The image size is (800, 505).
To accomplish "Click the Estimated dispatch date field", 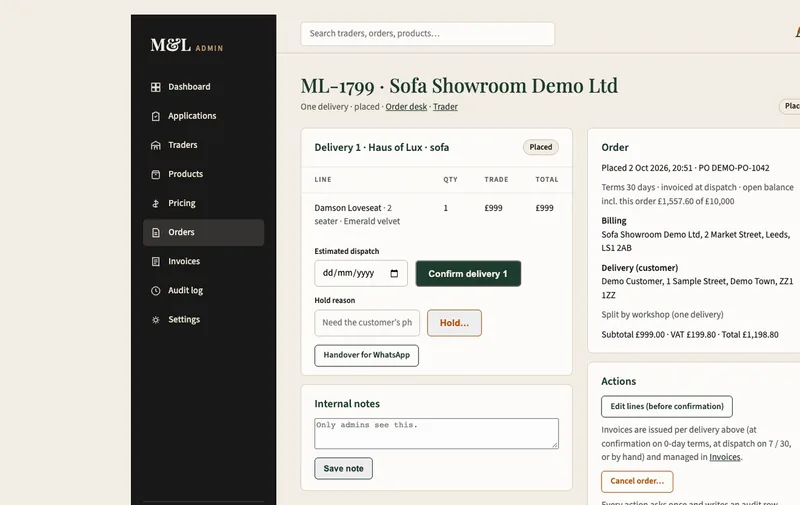I will (x=361, y=273).
